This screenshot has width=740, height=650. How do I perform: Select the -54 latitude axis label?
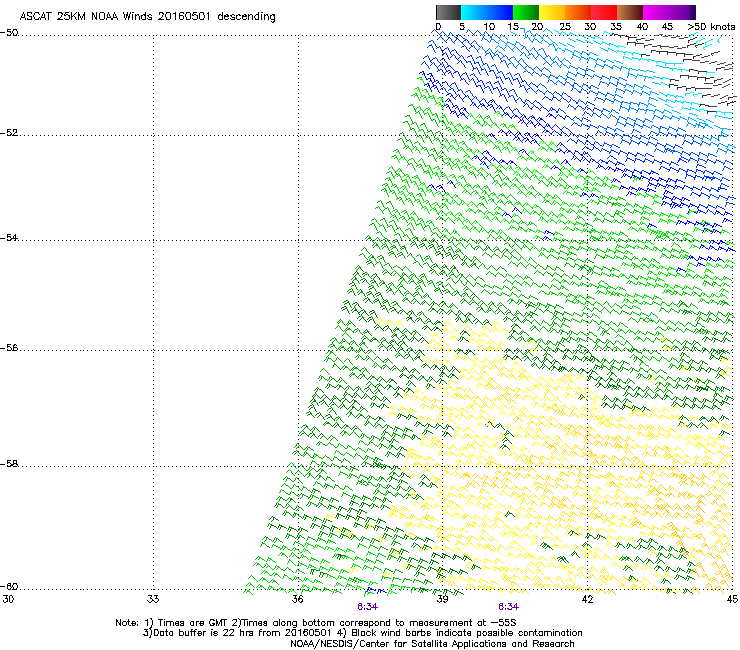(9, 237)
